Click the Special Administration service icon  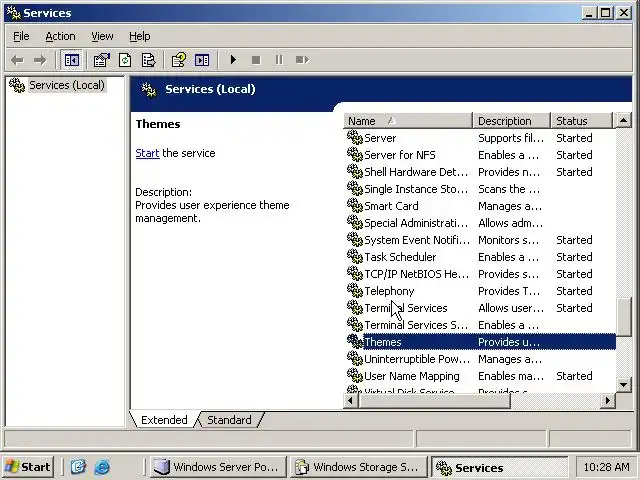(x=355, y=223)
